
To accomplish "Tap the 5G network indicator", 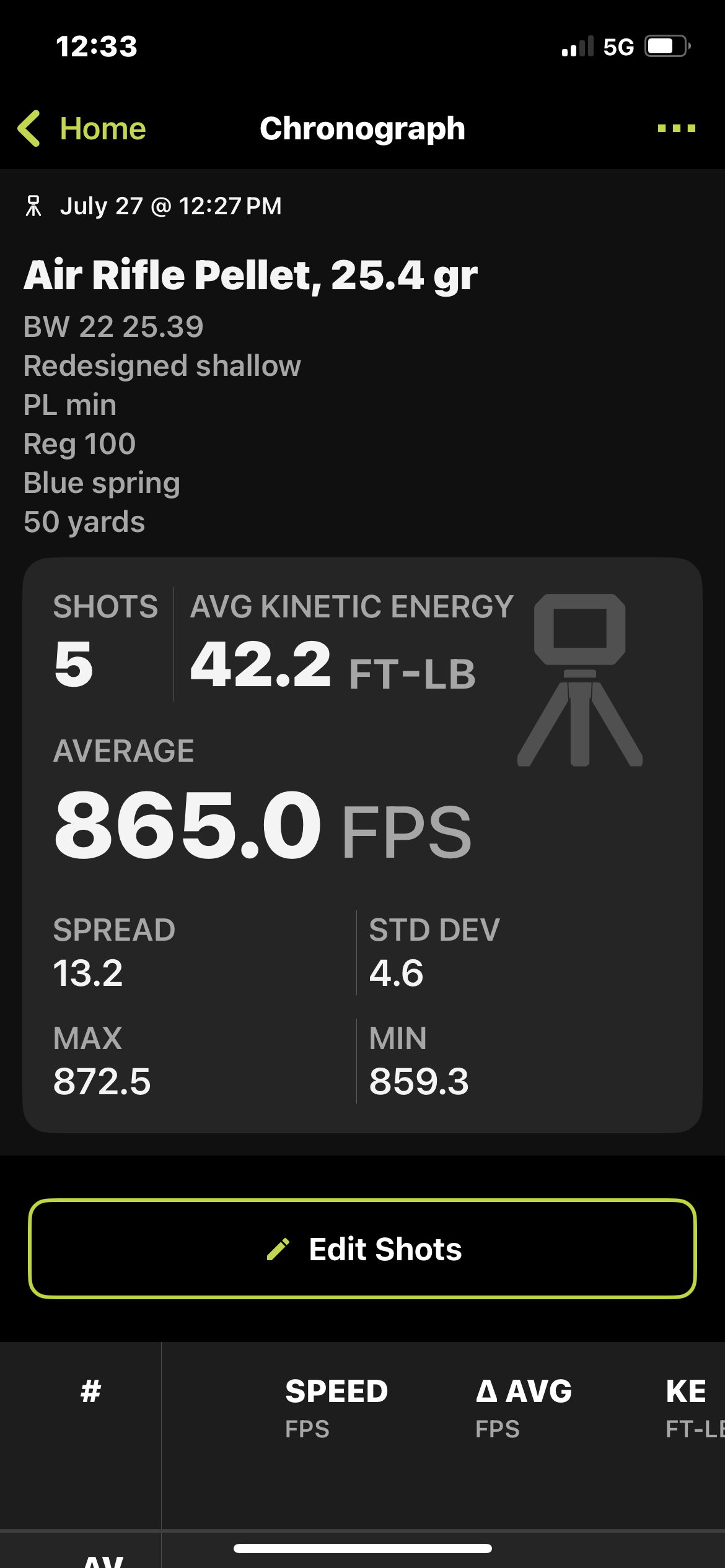I will point(618,47).
